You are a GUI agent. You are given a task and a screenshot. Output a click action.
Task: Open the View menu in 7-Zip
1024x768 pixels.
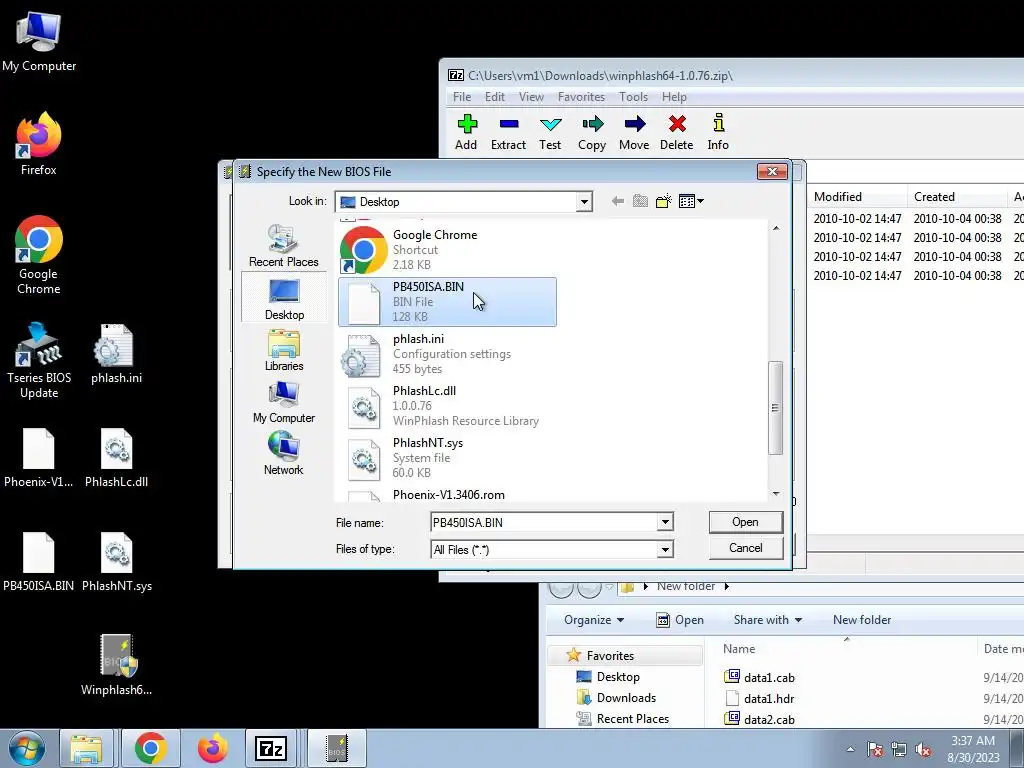pyautogui.click(x=531, y=97)
